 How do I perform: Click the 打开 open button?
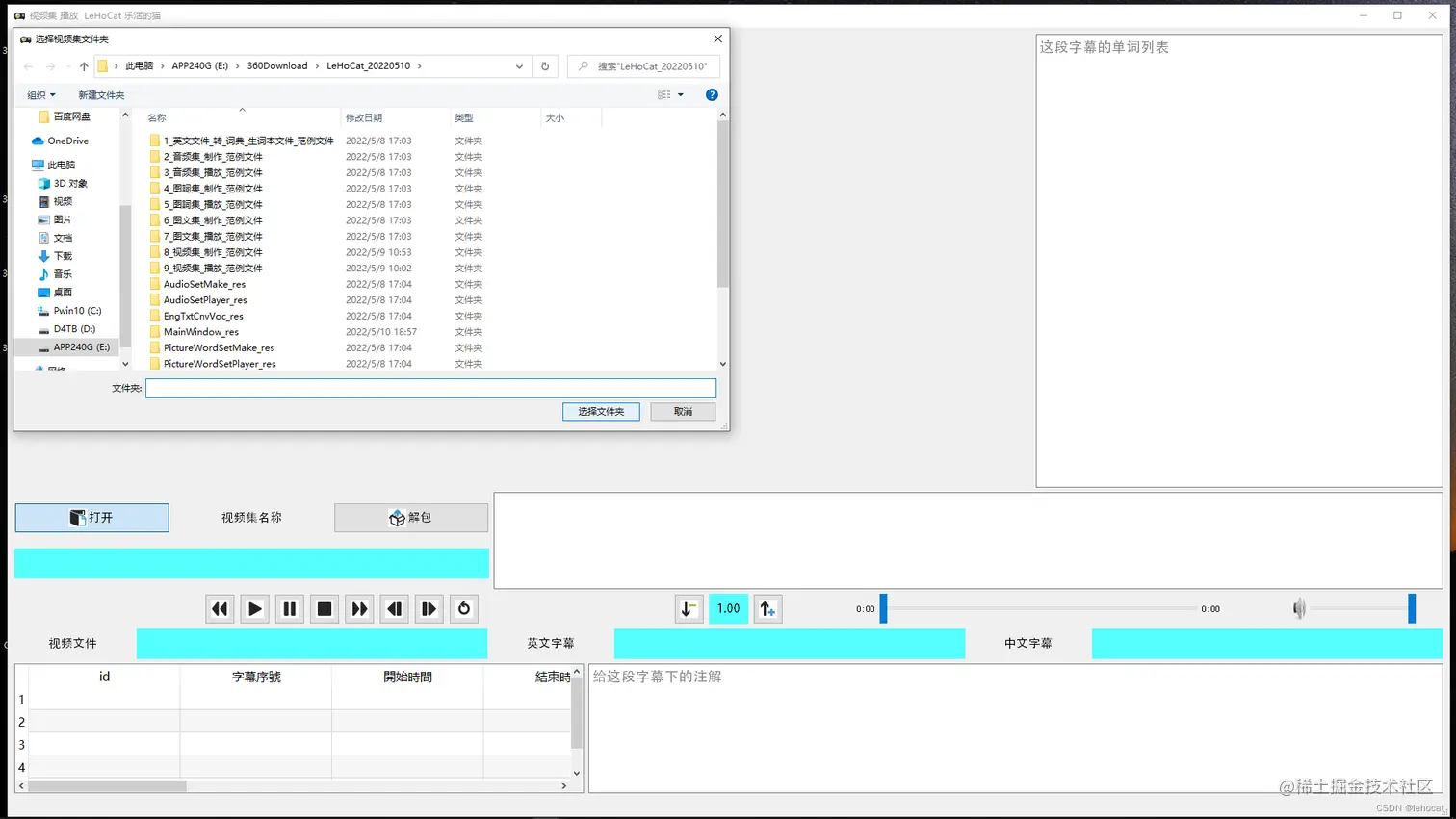pyautogui.click(x=91, y=518)
